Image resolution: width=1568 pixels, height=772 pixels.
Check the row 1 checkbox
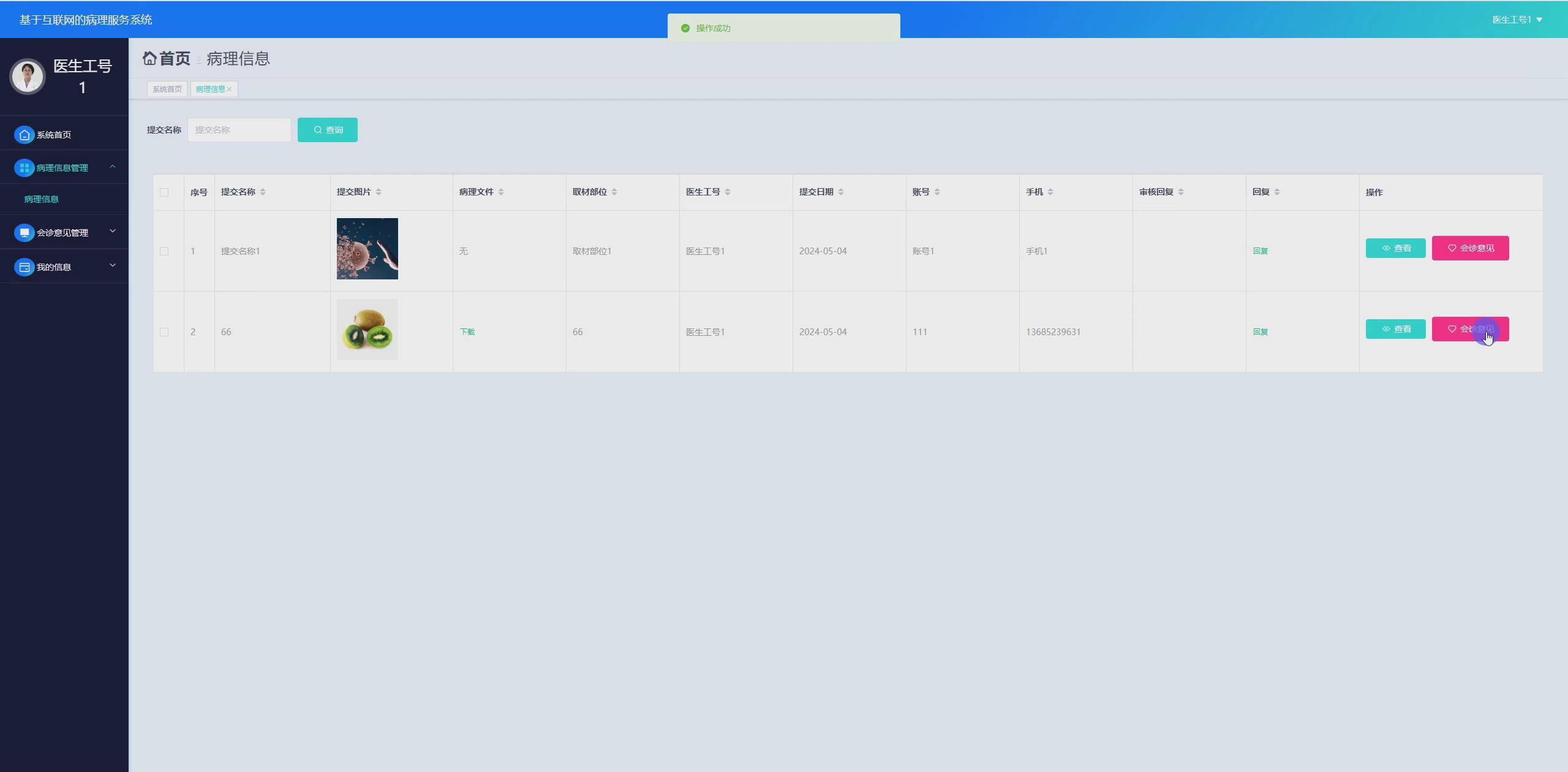click(x=164, y=251)
